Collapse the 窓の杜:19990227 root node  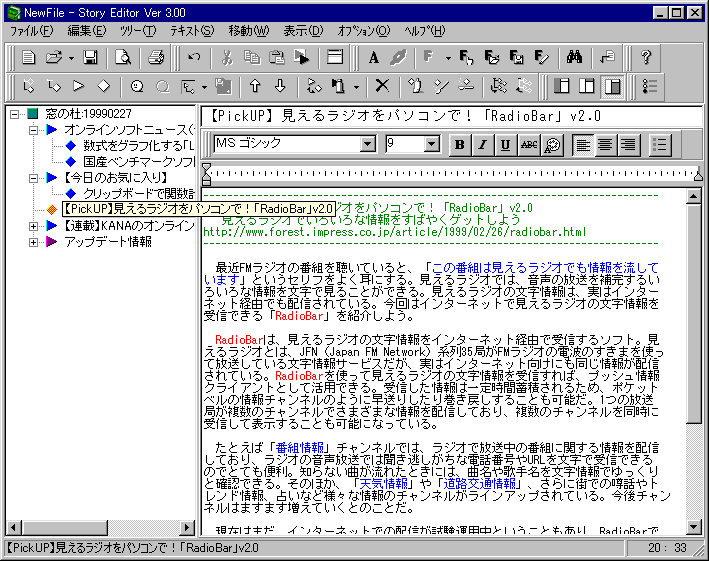point(14,114)
